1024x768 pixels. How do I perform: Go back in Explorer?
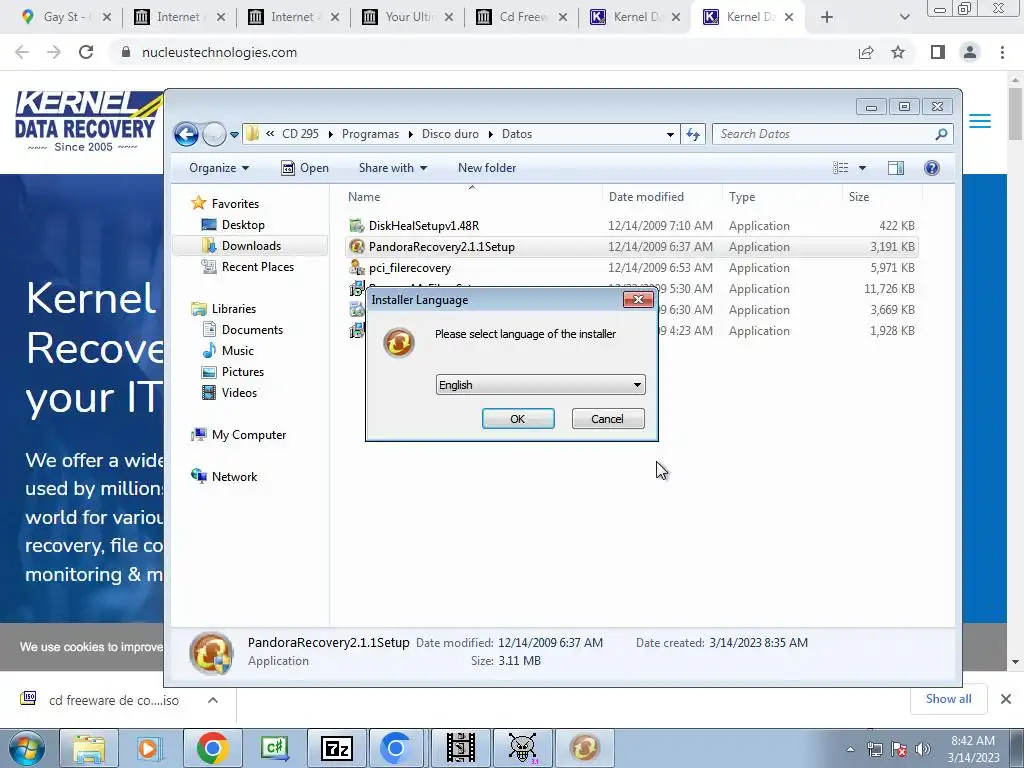pos(186,135)
